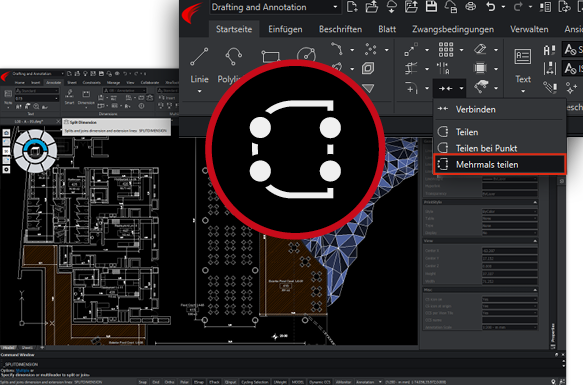This screenshot has width=583, height=385.
Task: Click the Redo arrow icon
Action: point(518,7)
